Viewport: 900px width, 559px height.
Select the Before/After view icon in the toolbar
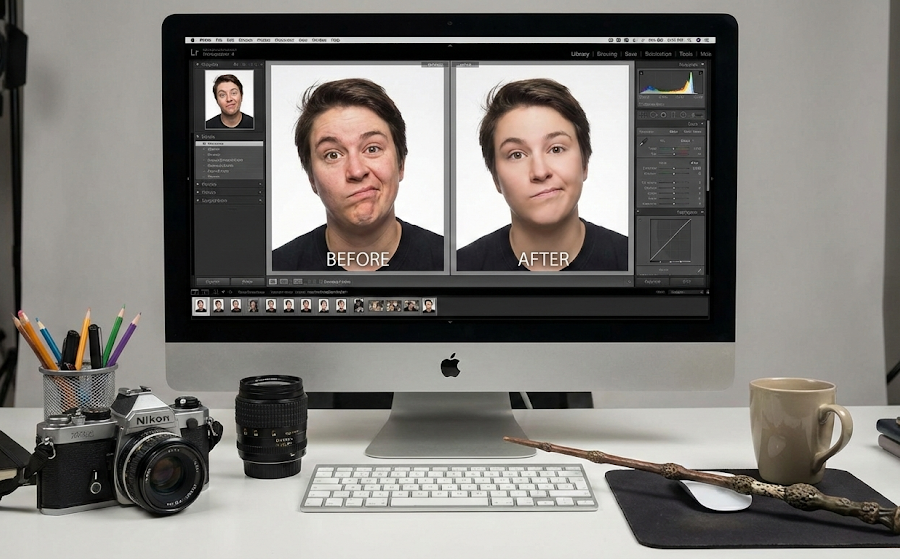(x=284, y=281)
